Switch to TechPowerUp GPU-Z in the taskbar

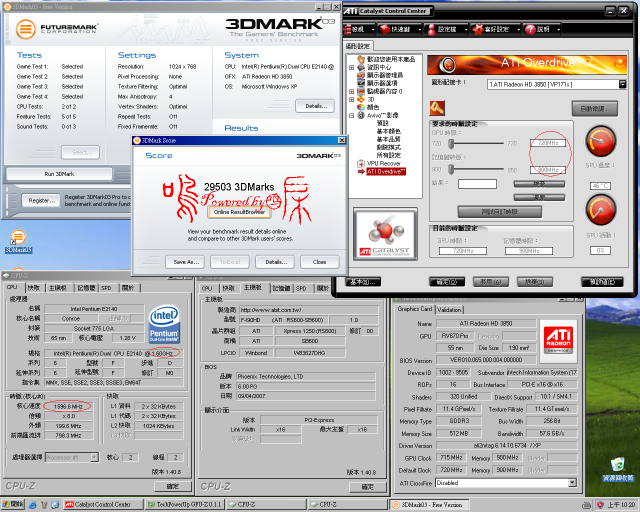click(x=186, y=505)
